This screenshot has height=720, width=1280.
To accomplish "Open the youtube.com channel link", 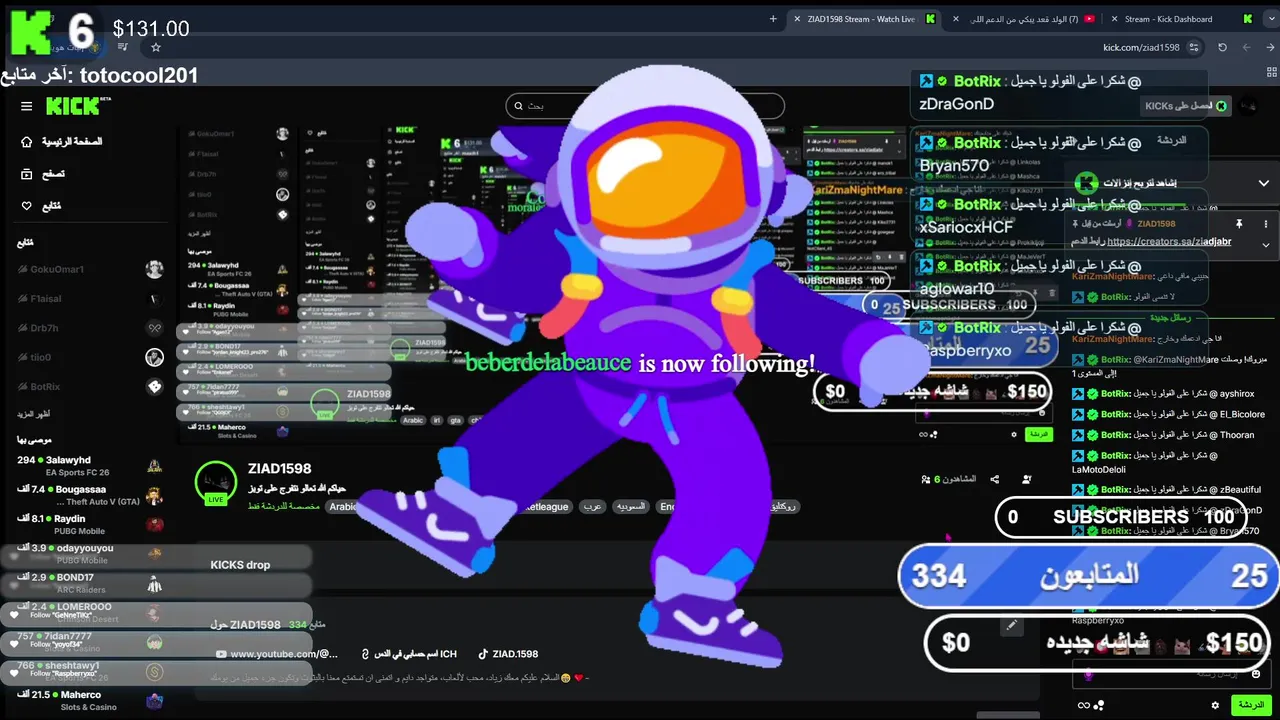I will 277,654.
